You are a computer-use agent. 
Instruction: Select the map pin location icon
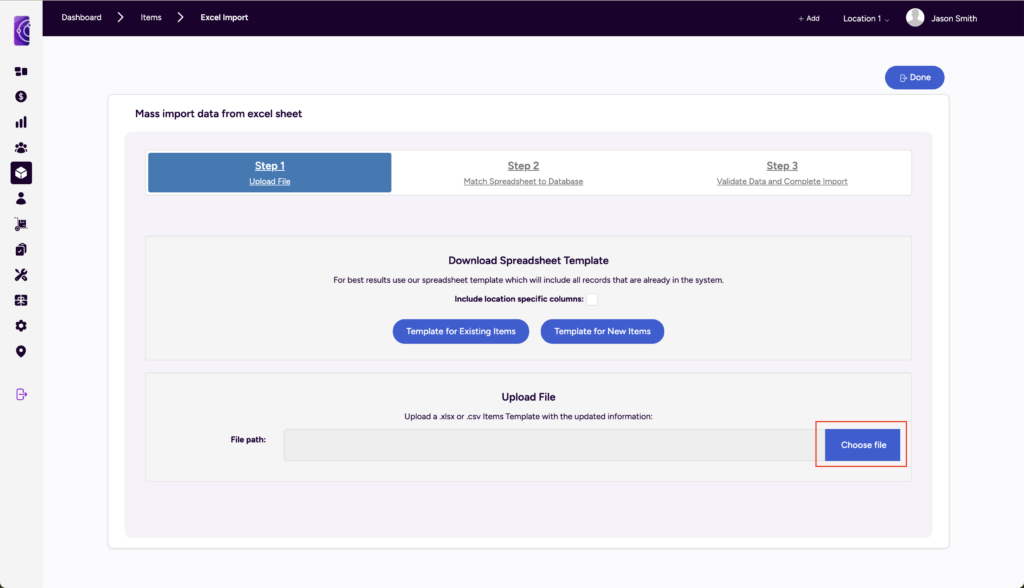(21, 351)
